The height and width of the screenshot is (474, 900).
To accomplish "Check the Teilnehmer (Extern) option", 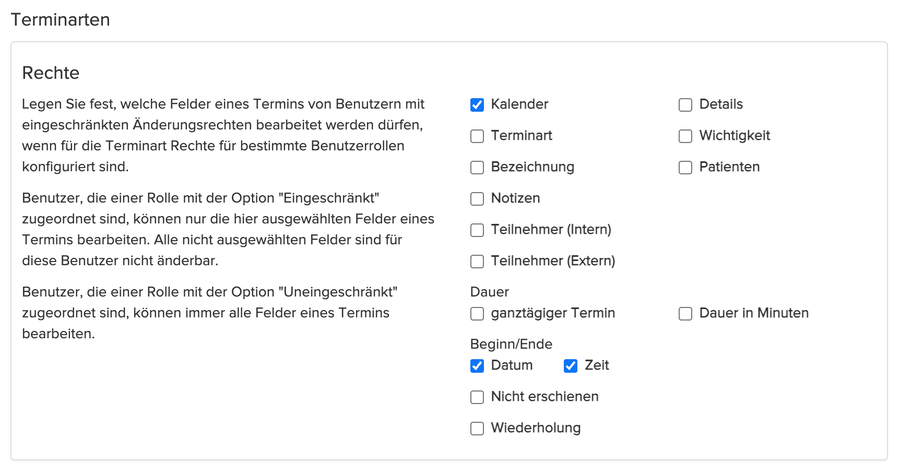I will click(477, 262).
